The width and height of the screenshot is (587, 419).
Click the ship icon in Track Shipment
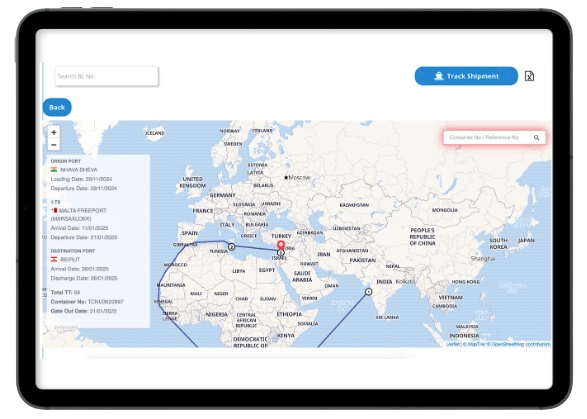439,76
